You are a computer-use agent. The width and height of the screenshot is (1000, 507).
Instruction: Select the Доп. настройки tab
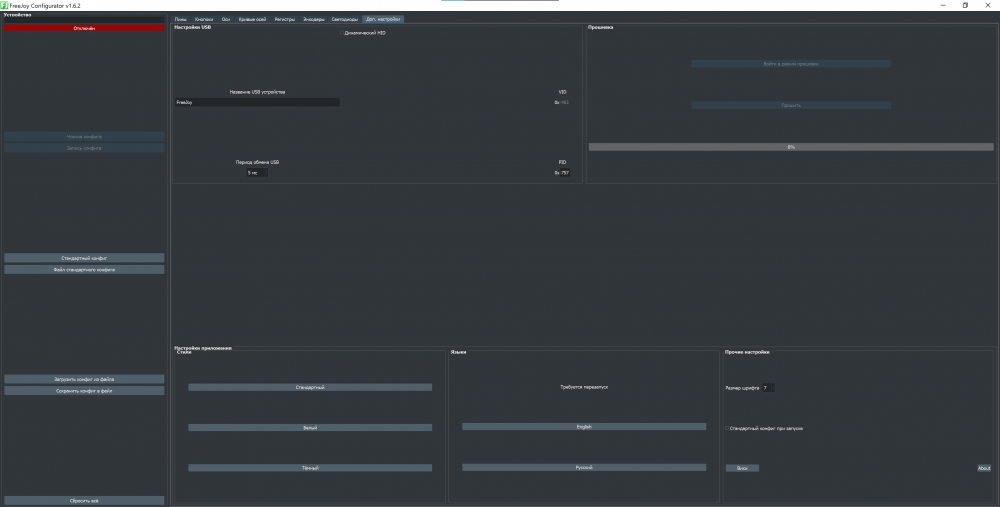tap(383, 19)
